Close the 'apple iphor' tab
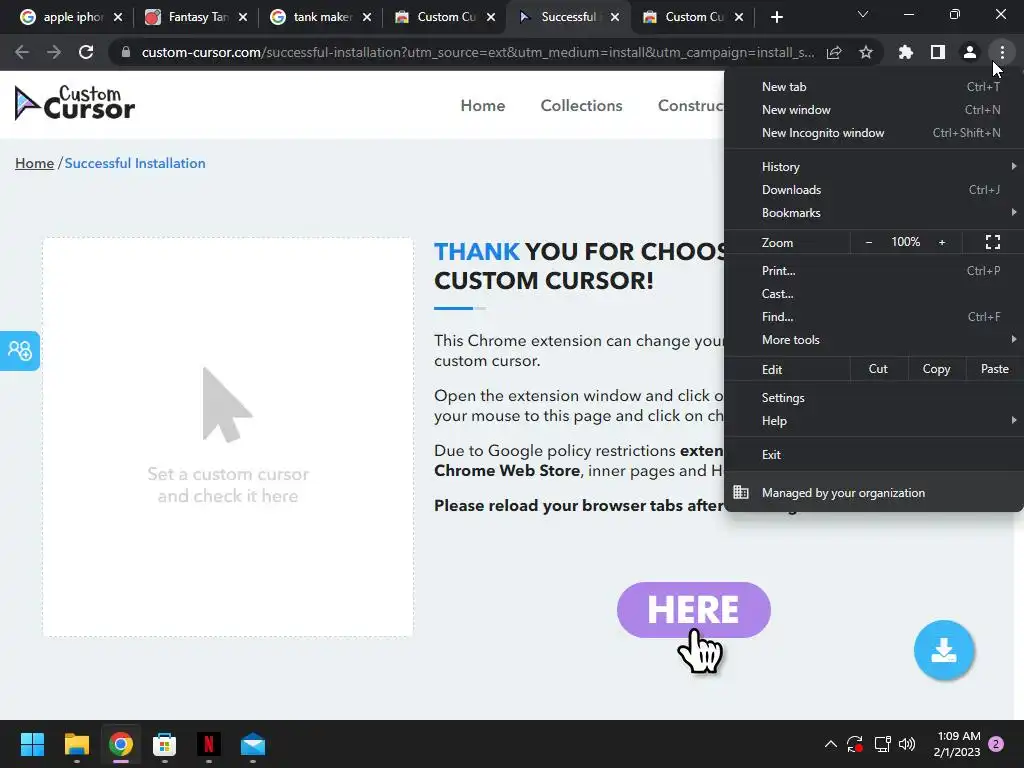Viewport: 1024px width, 768px height. click(118, 17)
